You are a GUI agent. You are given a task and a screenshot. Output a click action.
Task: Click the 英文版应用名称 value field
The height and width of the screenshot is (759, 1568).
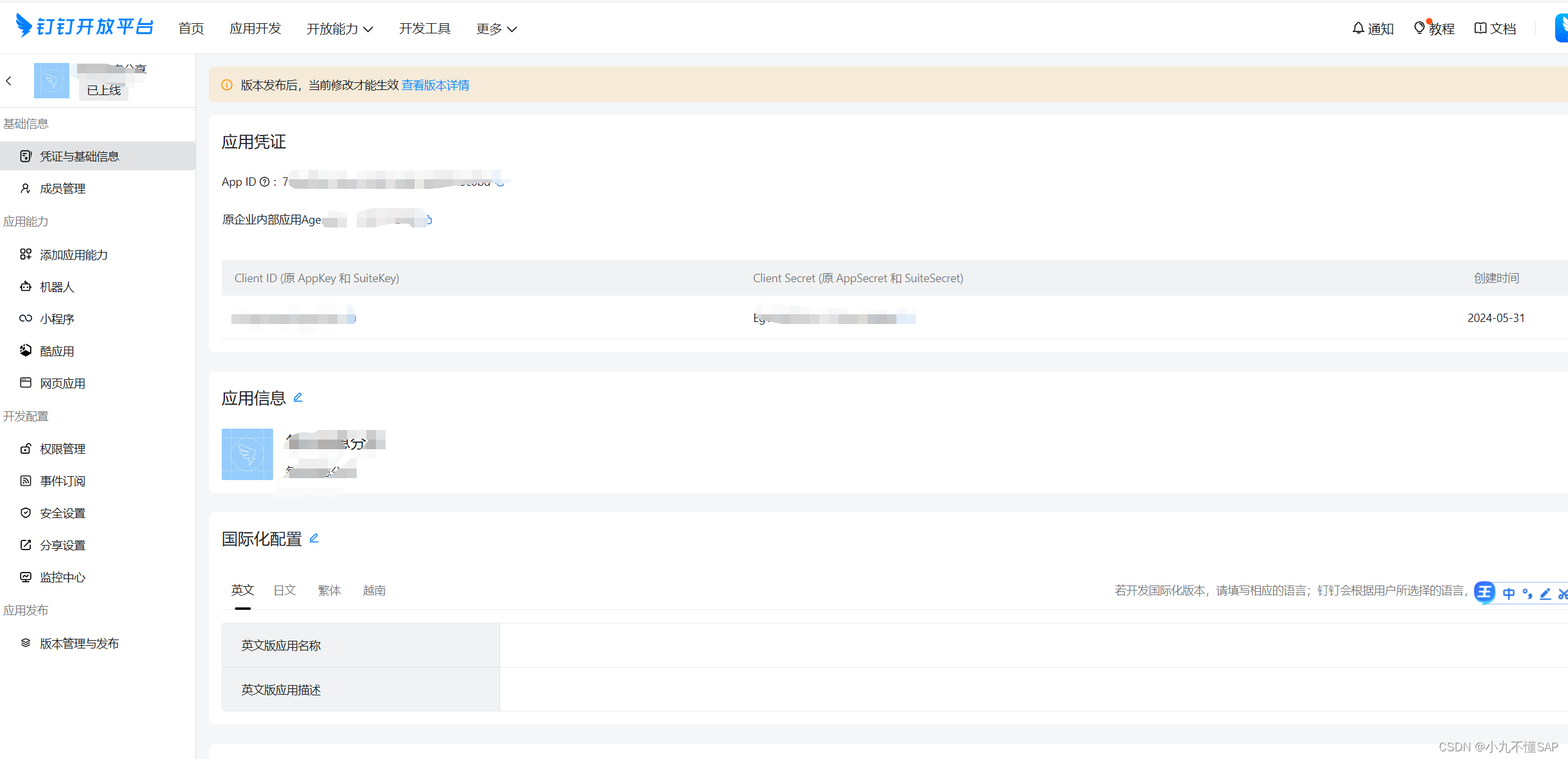click(x=1028, y=645)
